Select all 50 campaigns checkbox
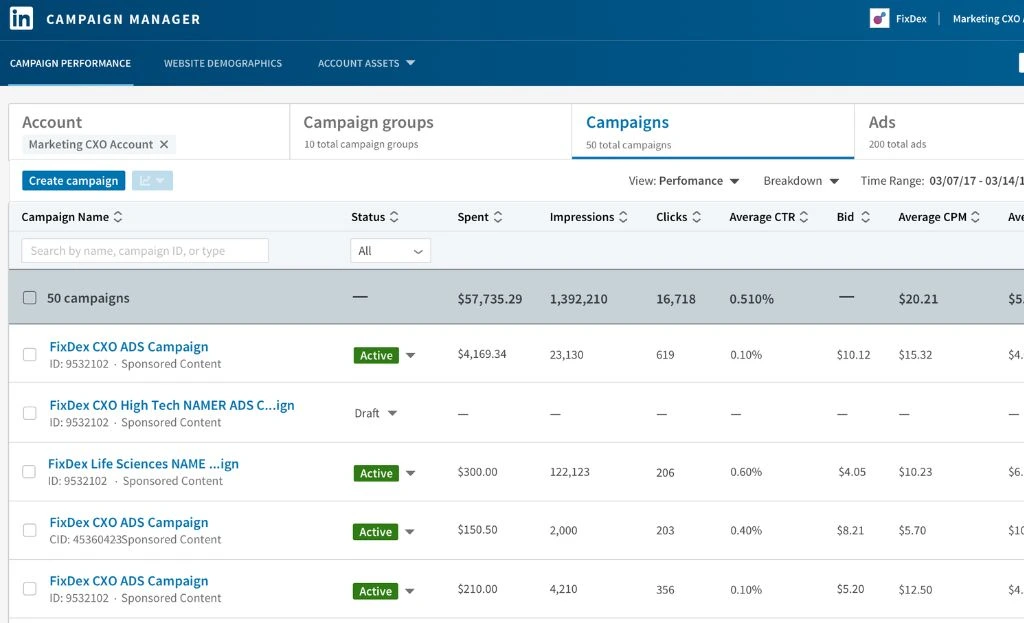Viewport: 1024px width, 623px height. pyautogui.click(x=29, y=298)
